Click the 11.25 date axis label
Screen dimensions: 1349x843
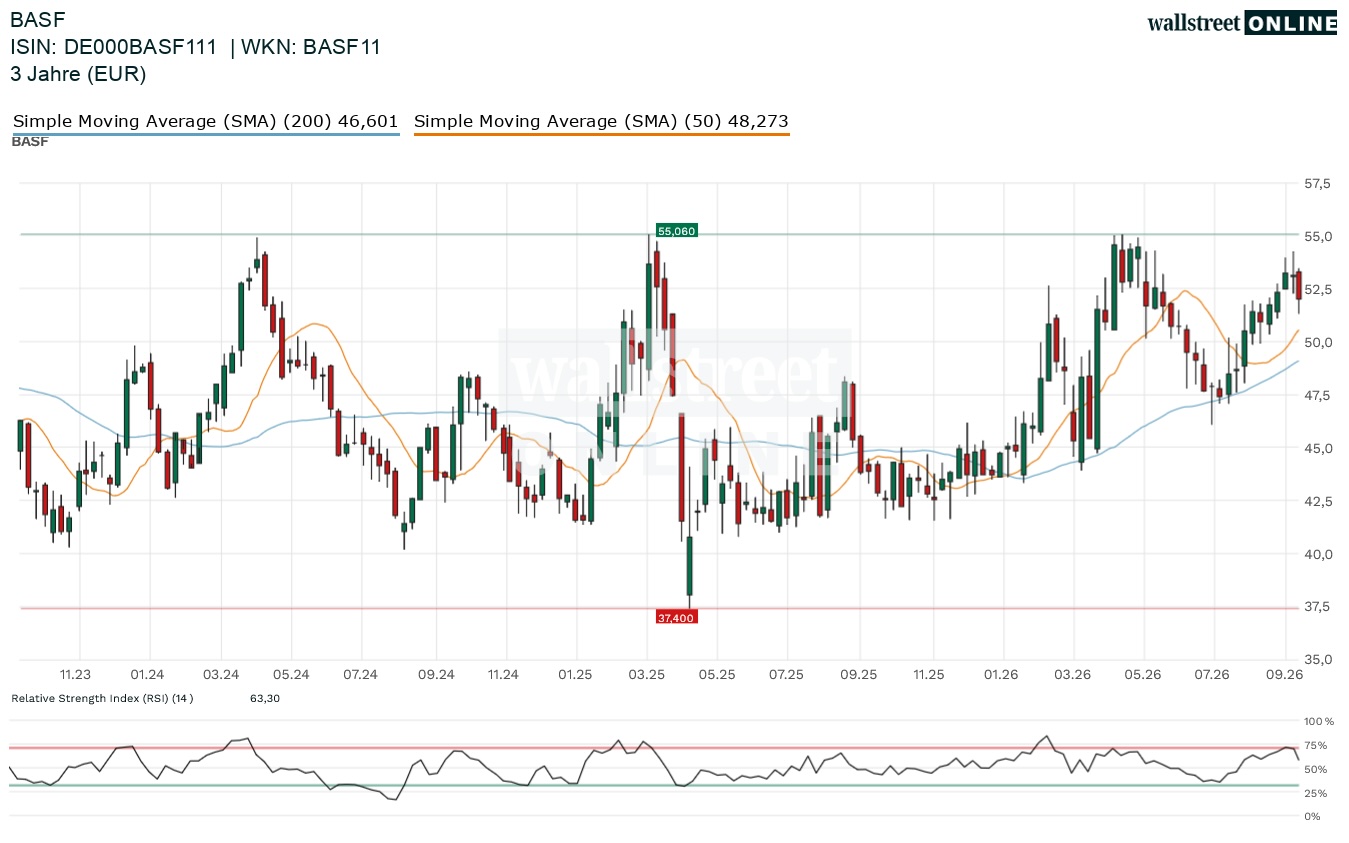point(929,674)
